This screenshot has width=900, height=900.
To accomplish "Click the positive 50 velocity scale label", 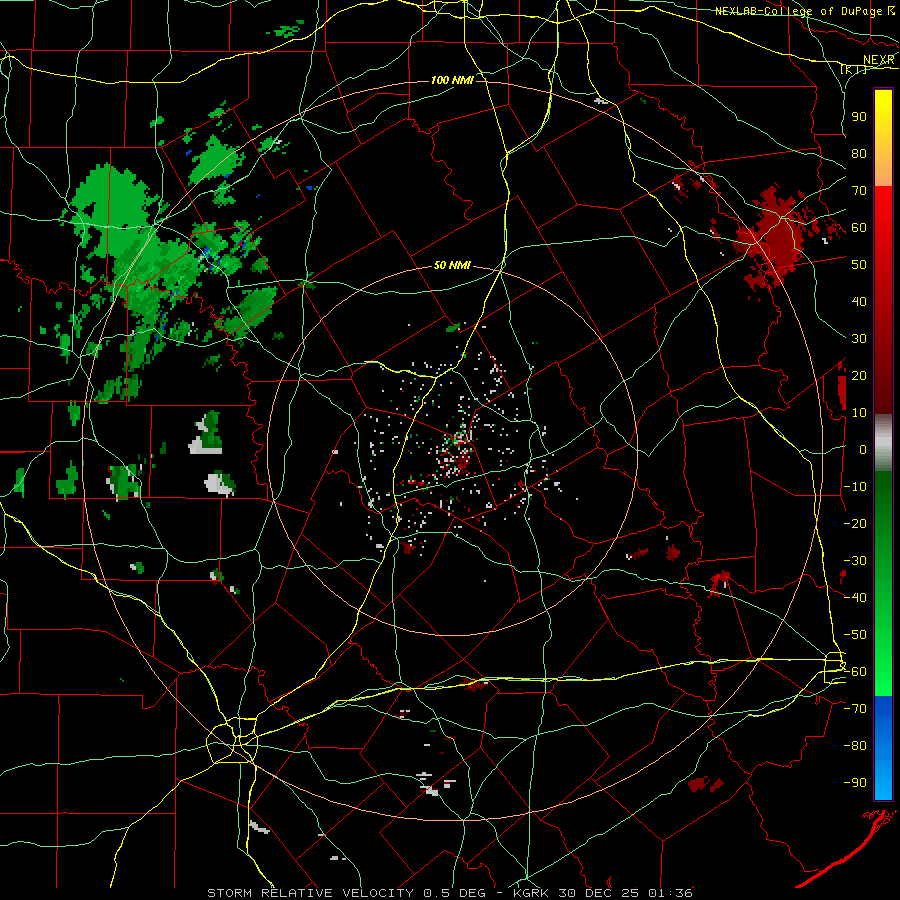I will point(859,265).
